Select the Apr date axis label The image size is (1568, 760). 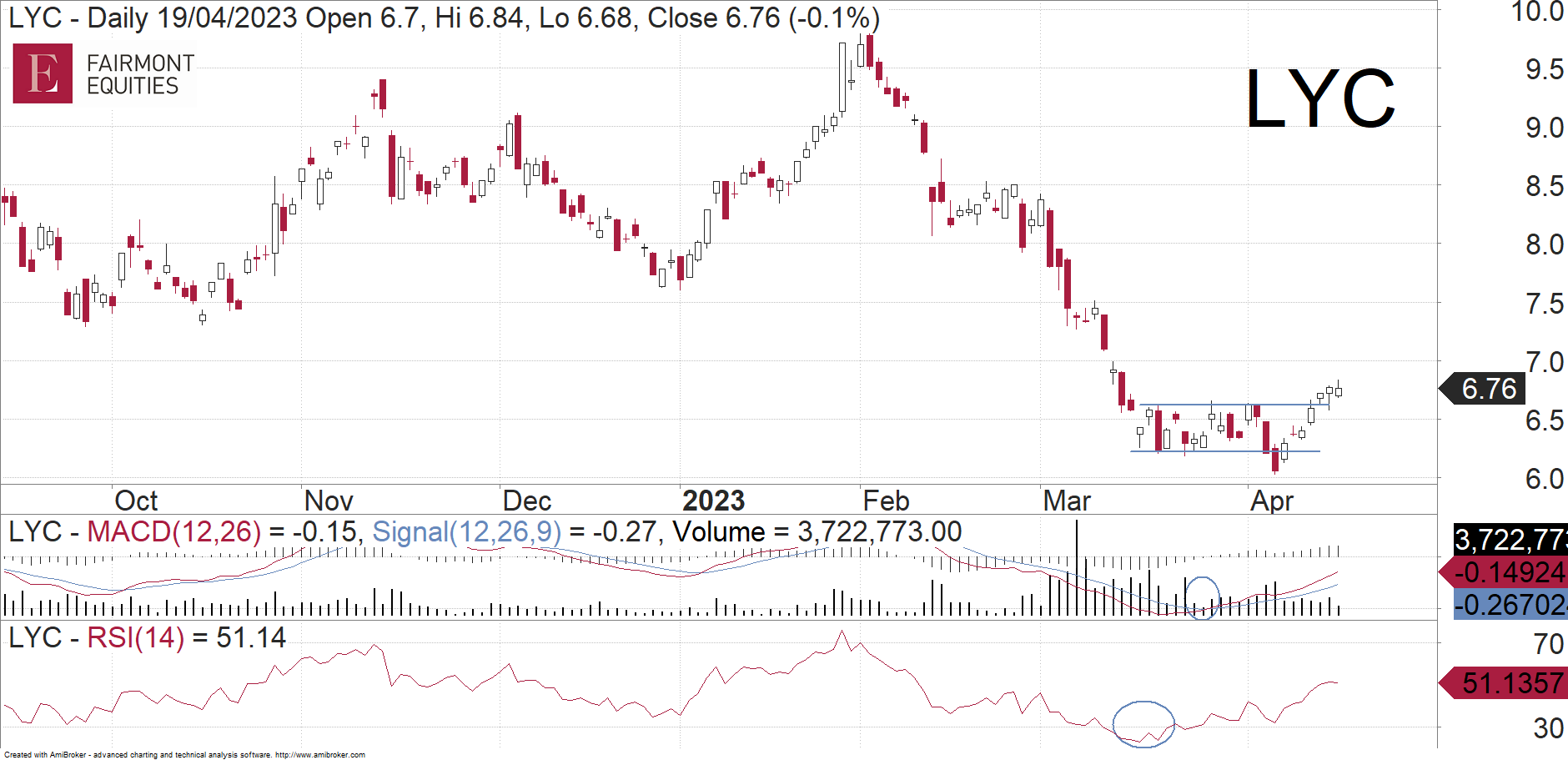pos(1272,501)
